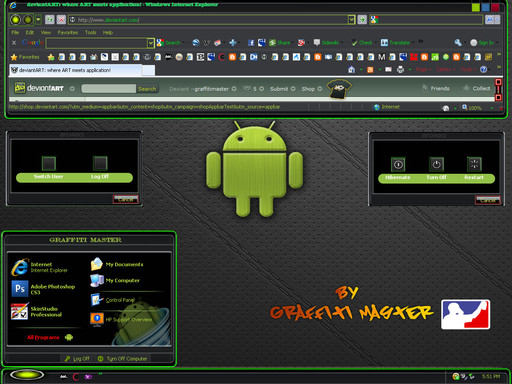Click the Hibernate power icon
This screenshot has width=512, height=384.
point(398,164)
